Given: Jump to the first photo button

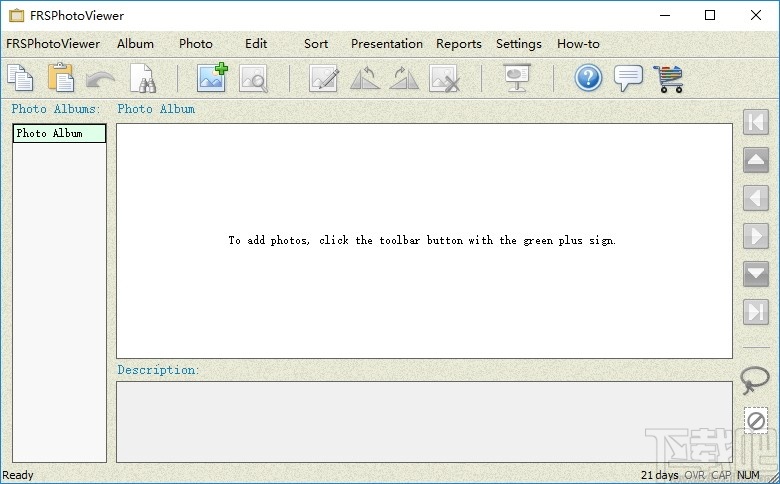Looking at the screenshot, I should (x=756, y=122).
